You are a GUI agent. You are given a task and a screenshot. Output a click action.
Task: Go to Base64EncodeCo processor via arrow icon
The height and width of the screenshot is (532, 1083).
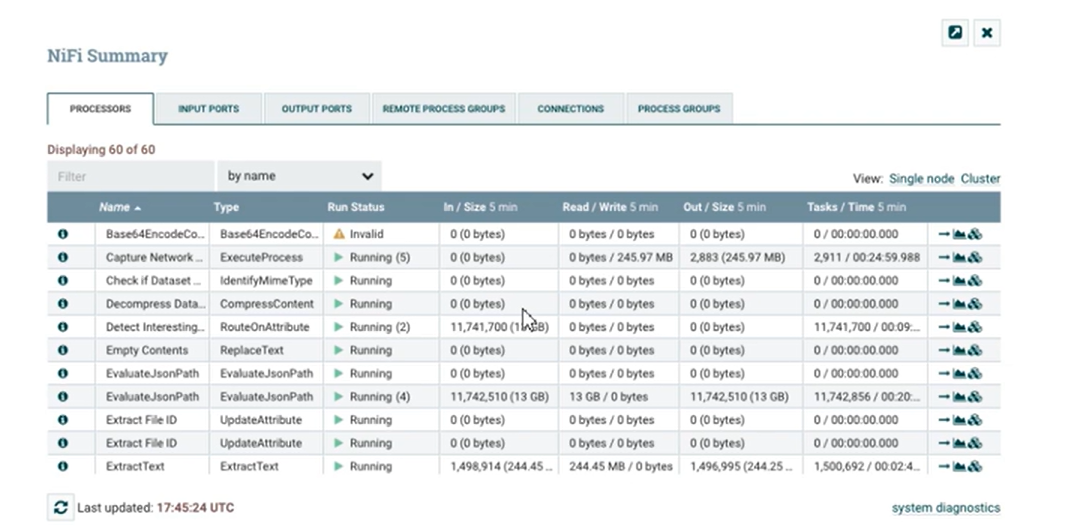click(x=943, y=234)
